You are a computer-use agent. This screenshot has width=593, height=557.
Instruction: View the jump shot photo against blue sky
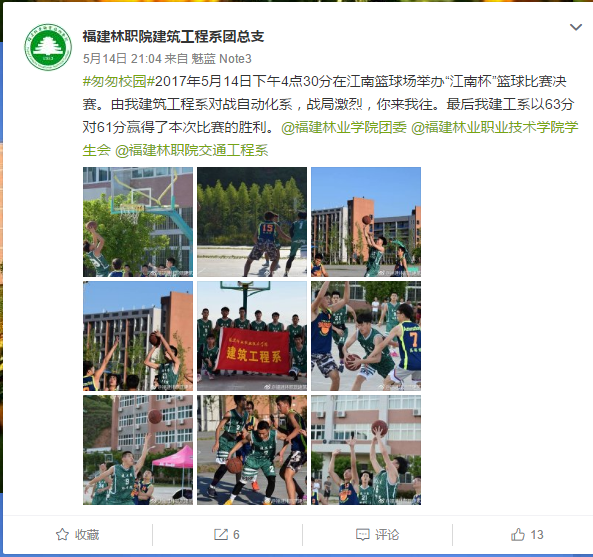click(366, 222)
